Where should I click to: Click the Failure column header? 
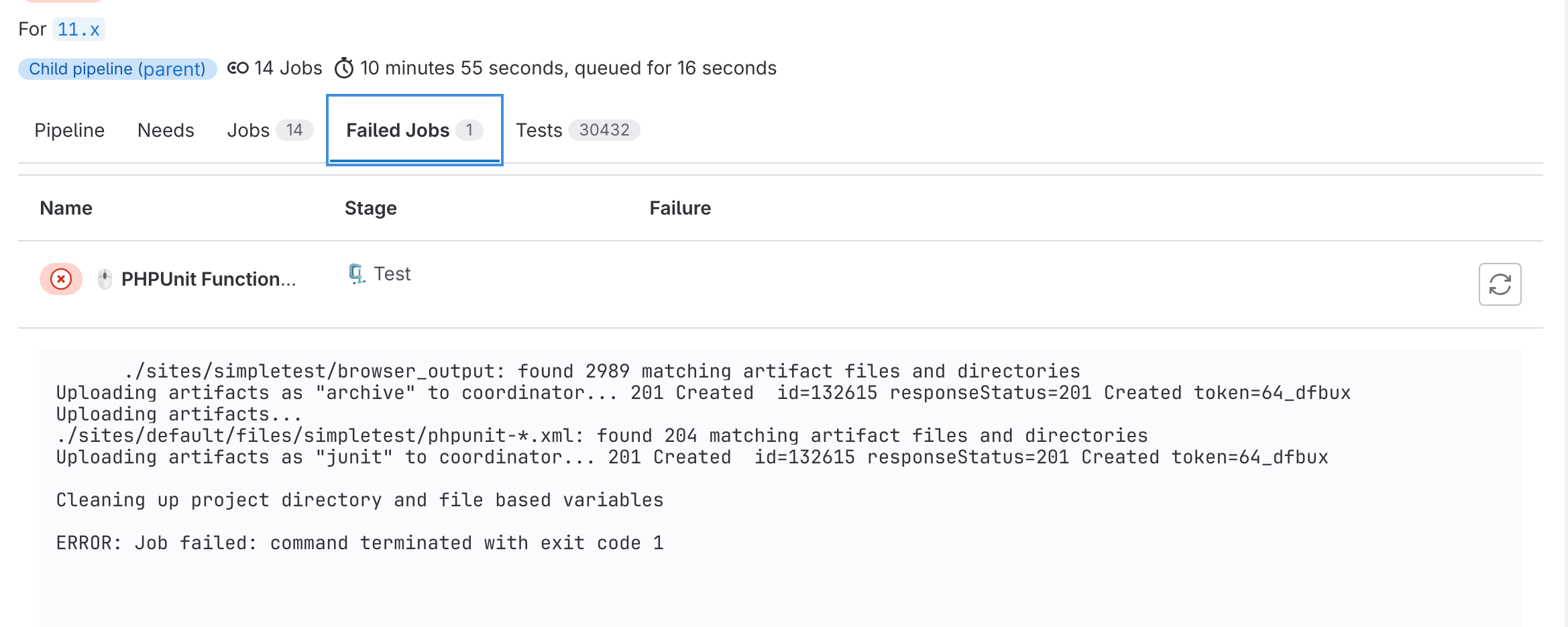click(680, 208)
